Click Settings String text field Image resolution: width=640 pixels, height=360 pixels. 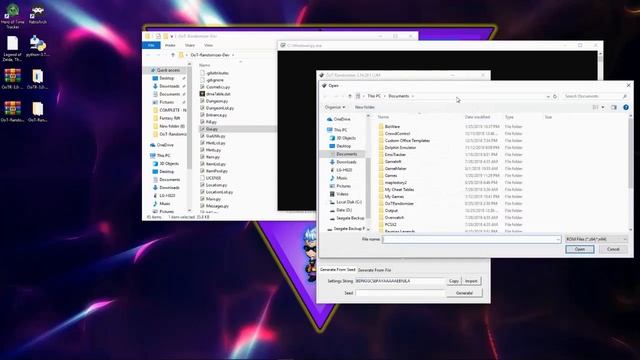(x=400, y=281)
